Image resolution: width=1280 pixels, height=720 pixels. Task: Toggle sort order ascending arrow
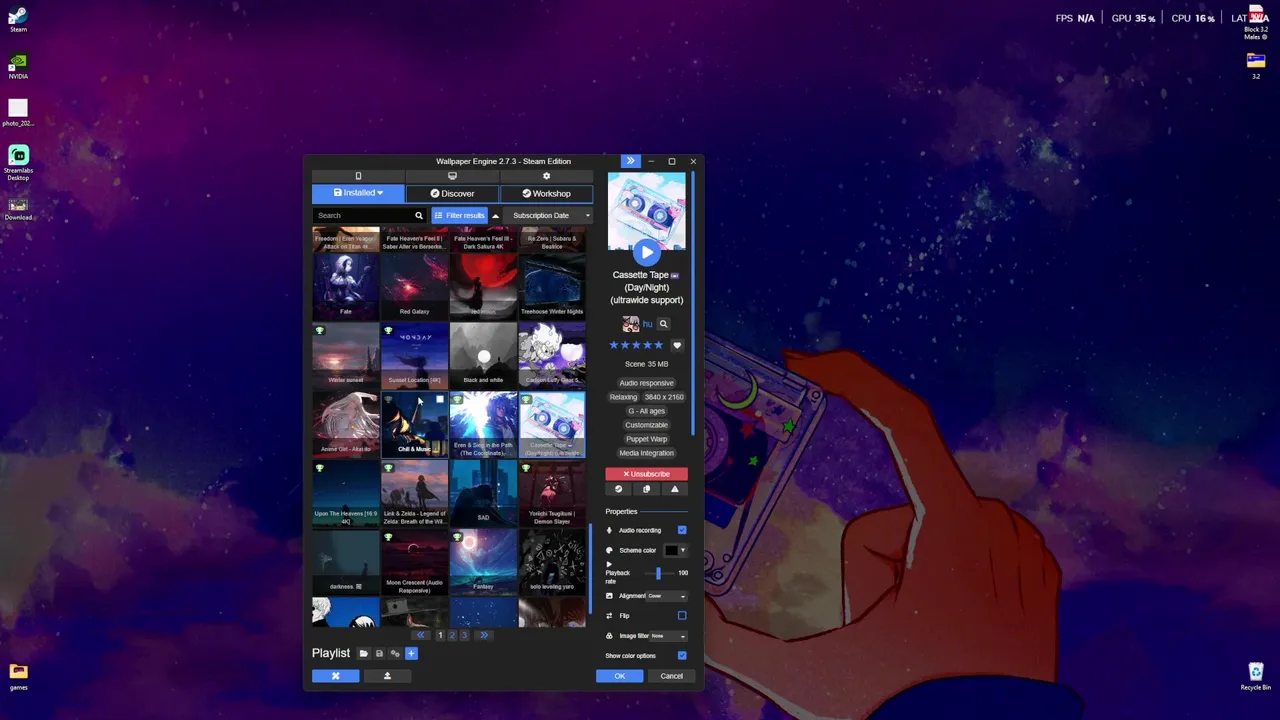(495, 215)
